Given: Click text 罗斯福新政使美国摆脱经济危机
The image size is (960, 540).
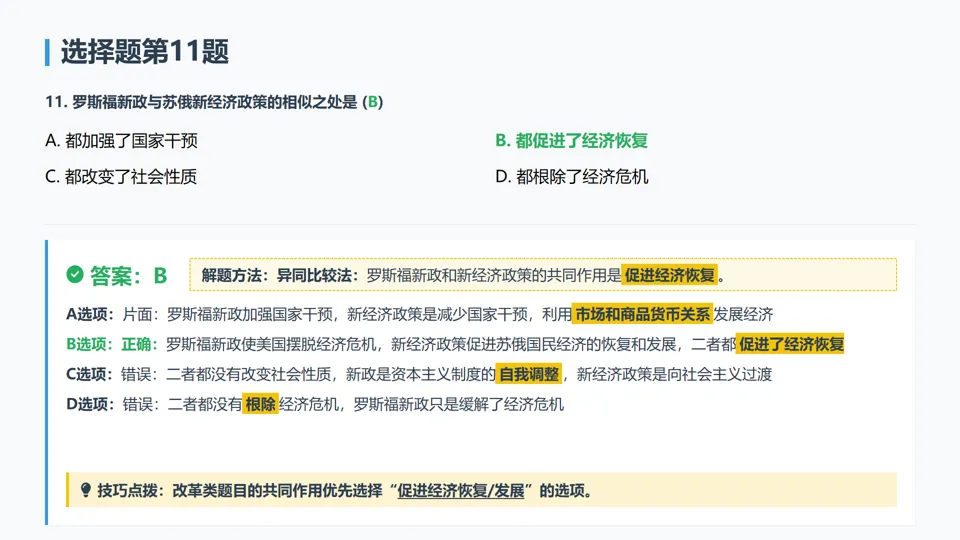Looking at the screenshot, I should pos(271,344).
